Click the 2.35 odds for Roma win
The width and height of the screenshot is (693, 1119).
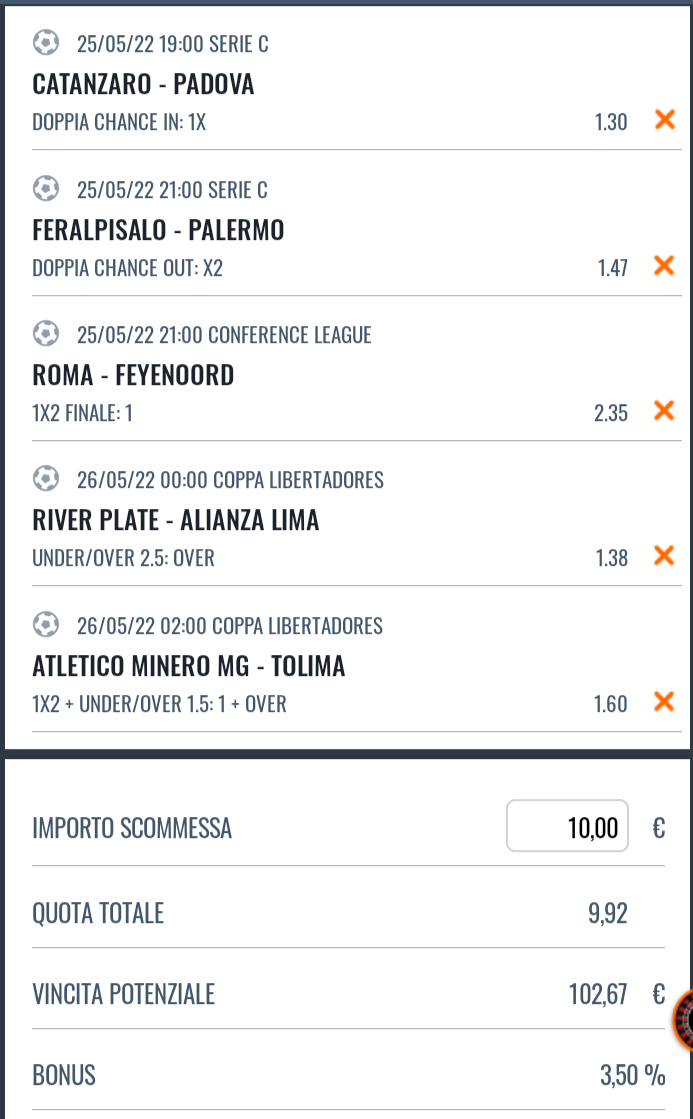click(610, 413)
